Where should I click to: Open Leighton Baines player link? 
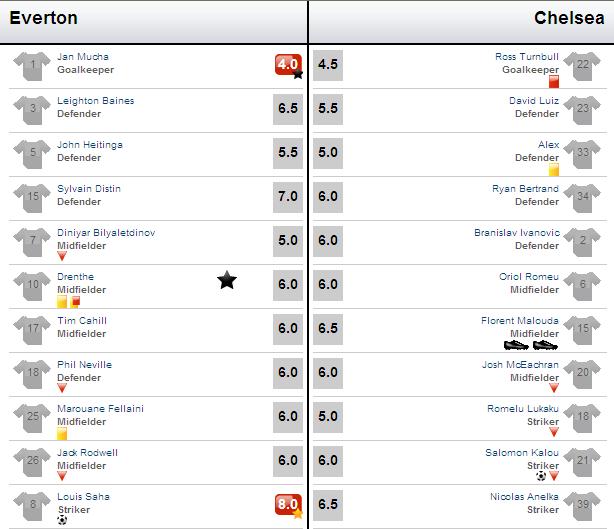[x=96, y=101]
